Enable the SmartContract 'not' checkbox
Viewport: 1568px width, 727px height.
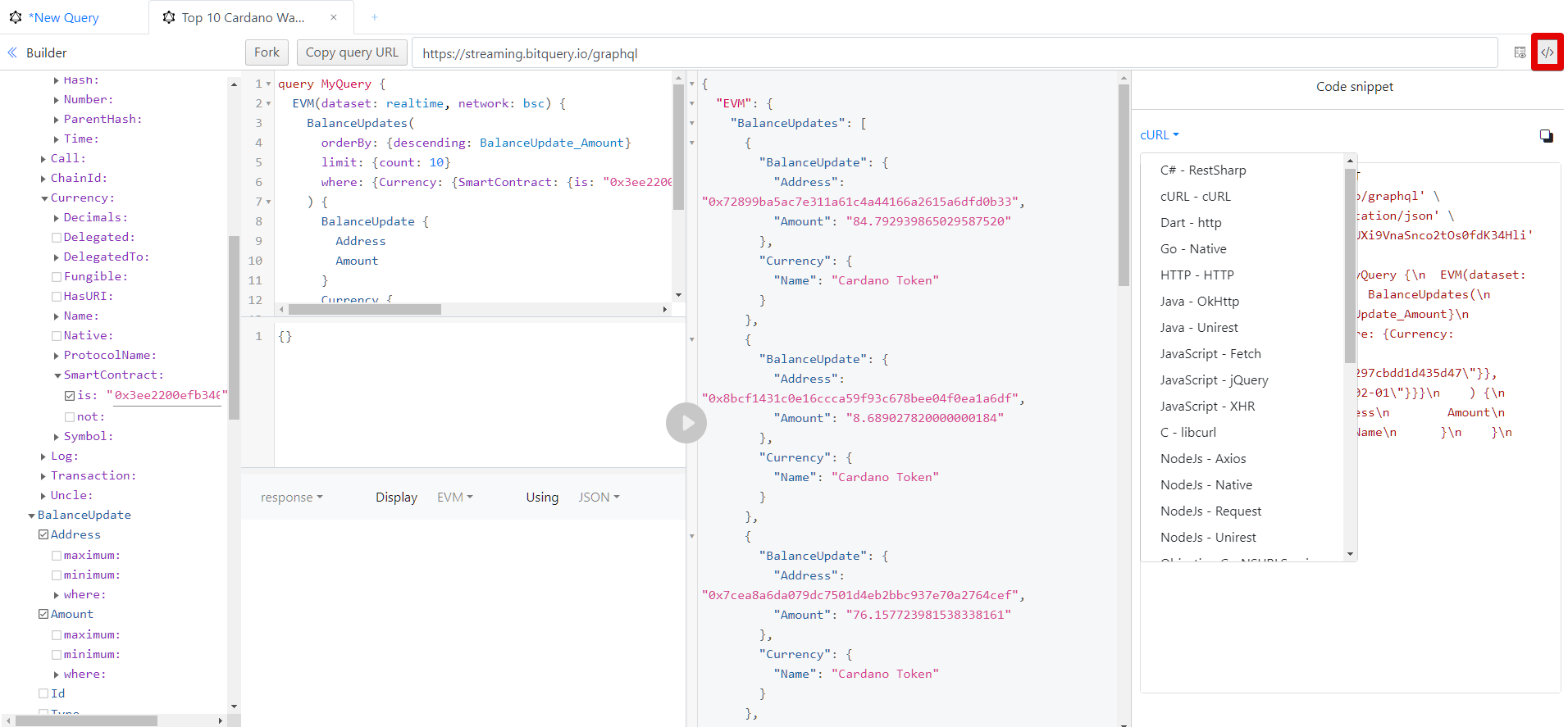70,417
